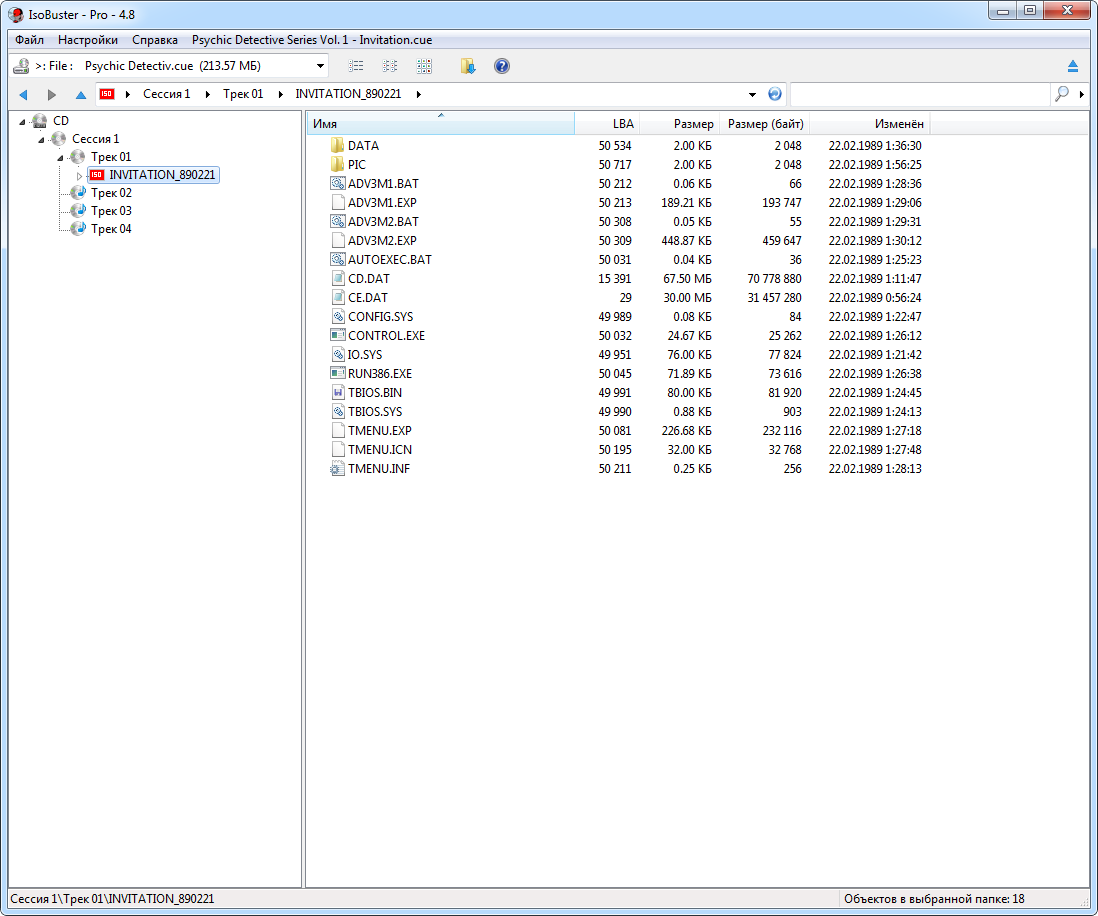Go up one level with up arrow
Screen dimensions: 1098x916
81,94
